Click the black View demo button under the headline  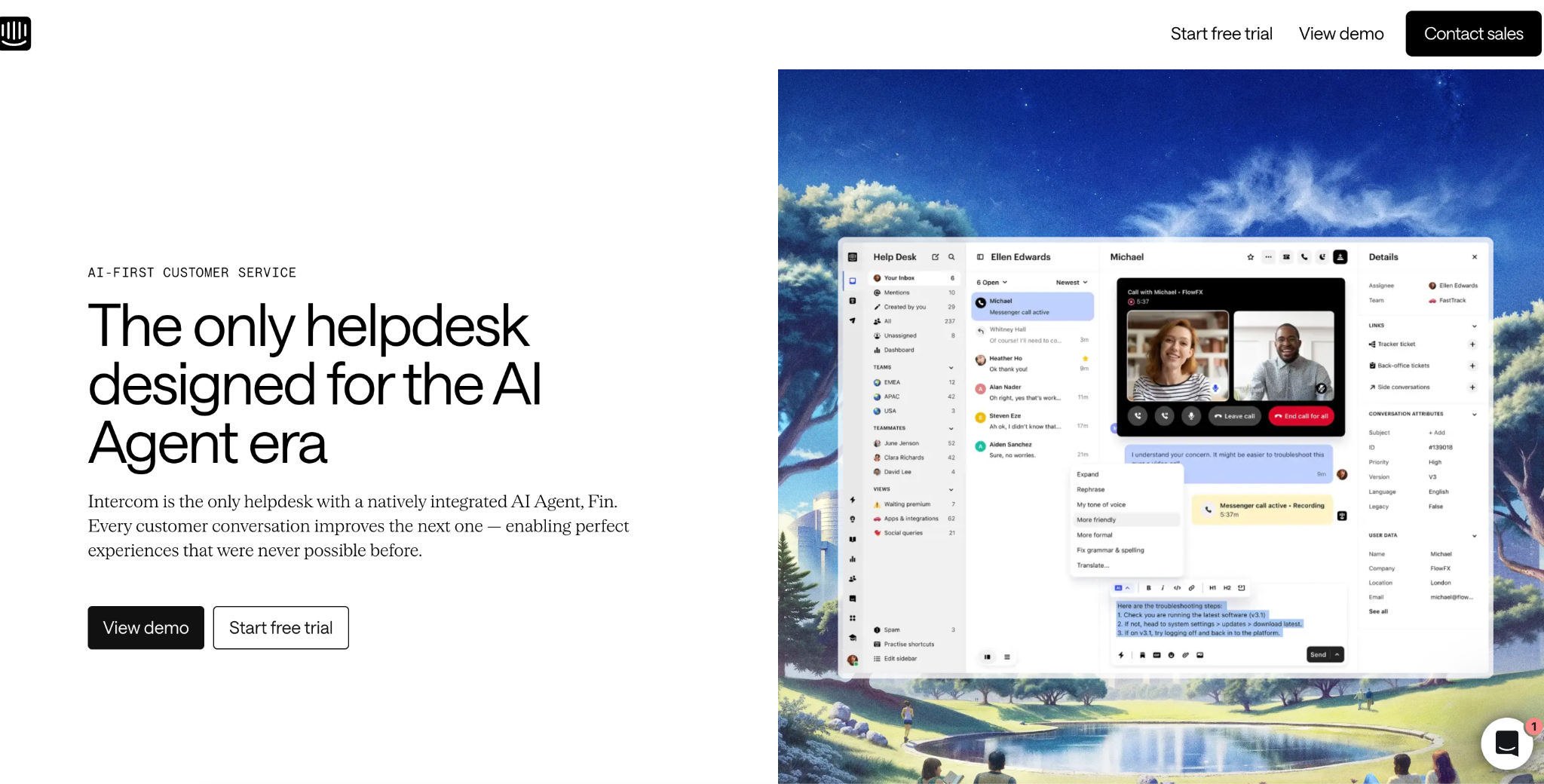pos(146,627)
